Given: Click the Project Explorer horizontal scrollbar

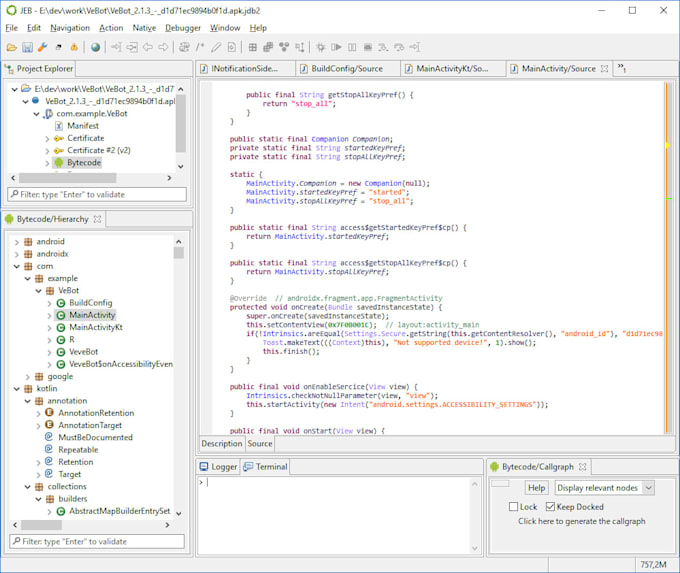Looking at the screenshot, I should point(67,178).
